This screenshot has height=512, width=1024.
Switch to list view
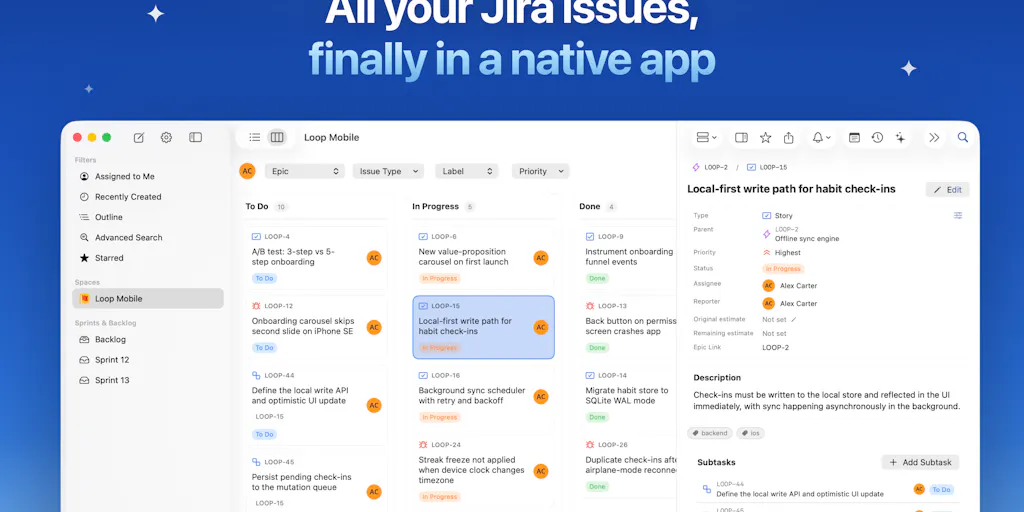click(x=255, y=137)
